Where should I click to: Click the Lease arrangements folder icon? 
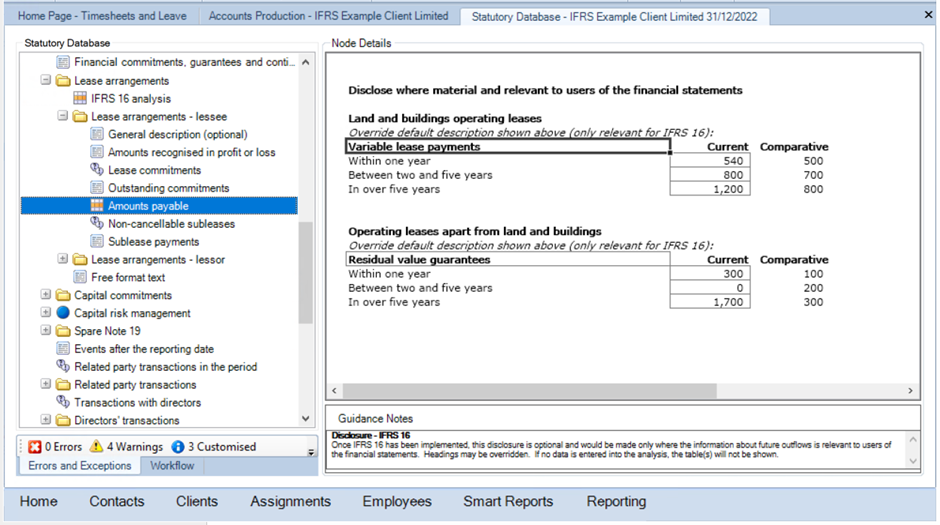pos(63,80)
